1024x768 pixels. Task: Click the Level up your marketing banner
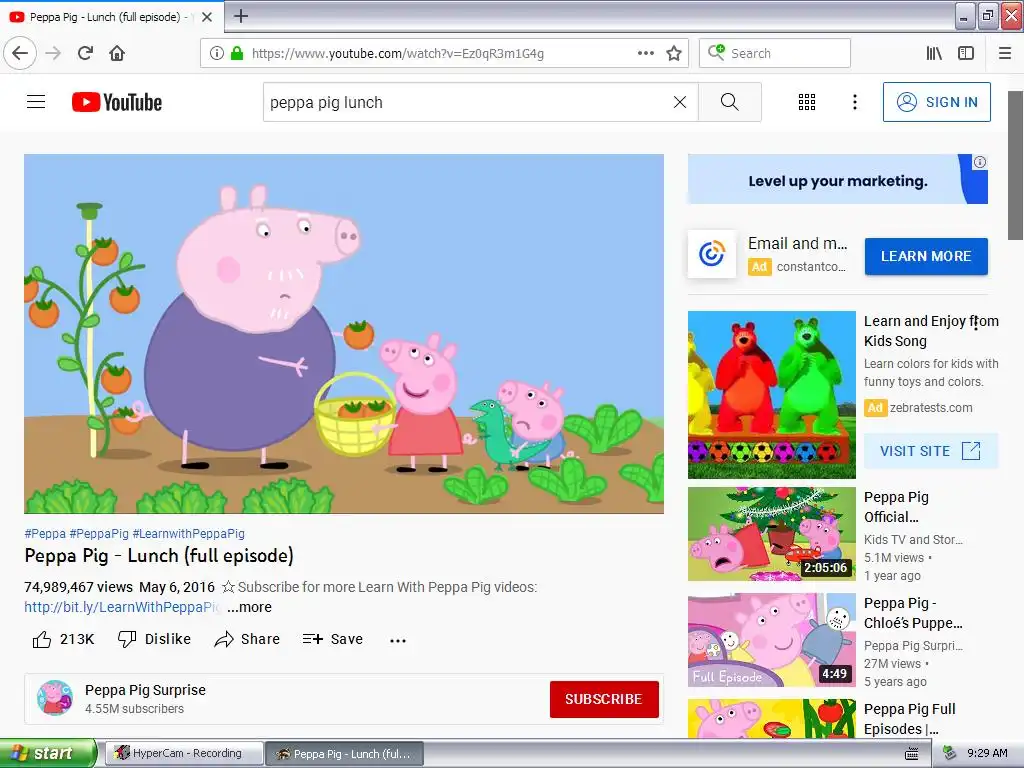(838, 180)
